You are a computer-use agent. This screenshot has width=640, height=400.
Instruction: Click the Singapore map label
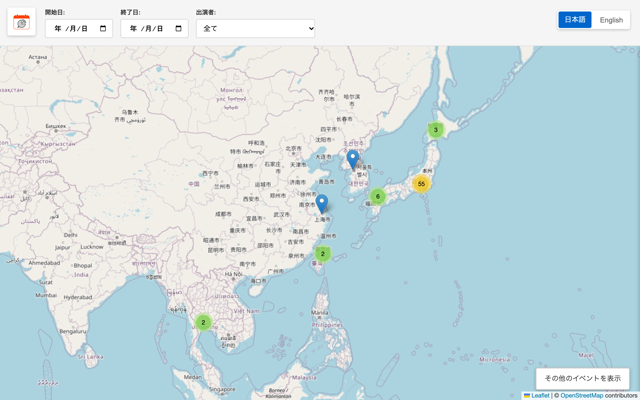click(222, 389)
